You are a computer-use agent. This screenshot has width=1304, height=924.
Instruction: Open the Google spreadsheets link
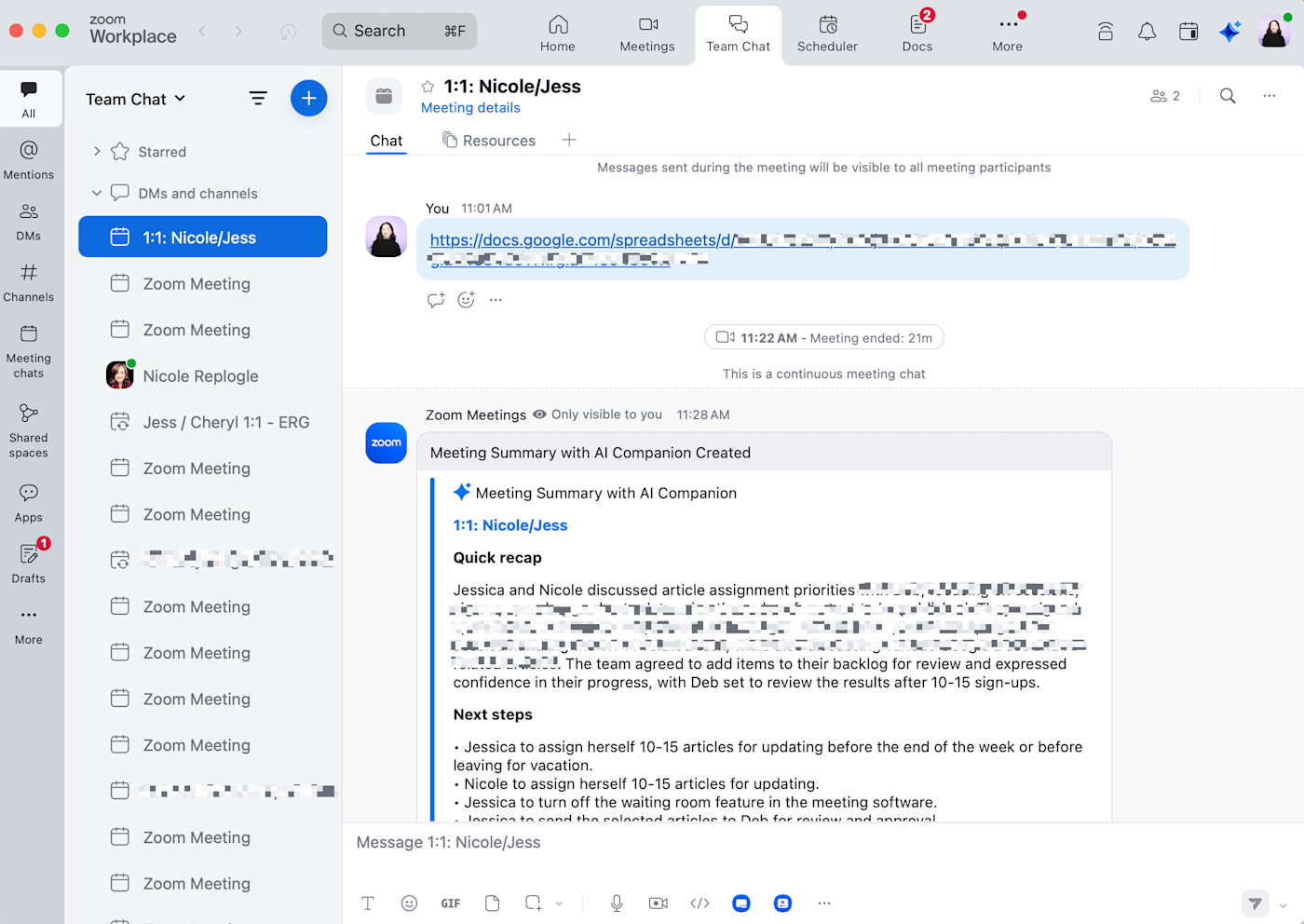[x=802, y=250]
